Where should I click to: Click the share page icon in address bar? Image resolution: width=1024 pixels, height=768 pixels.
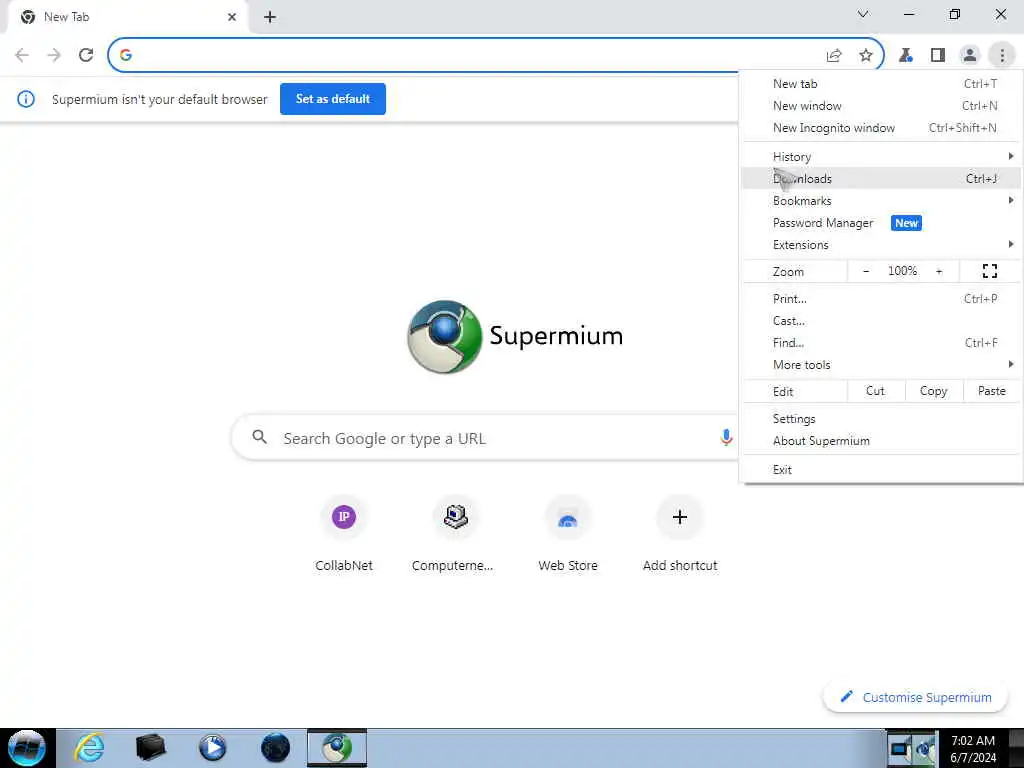coord(834,56)
